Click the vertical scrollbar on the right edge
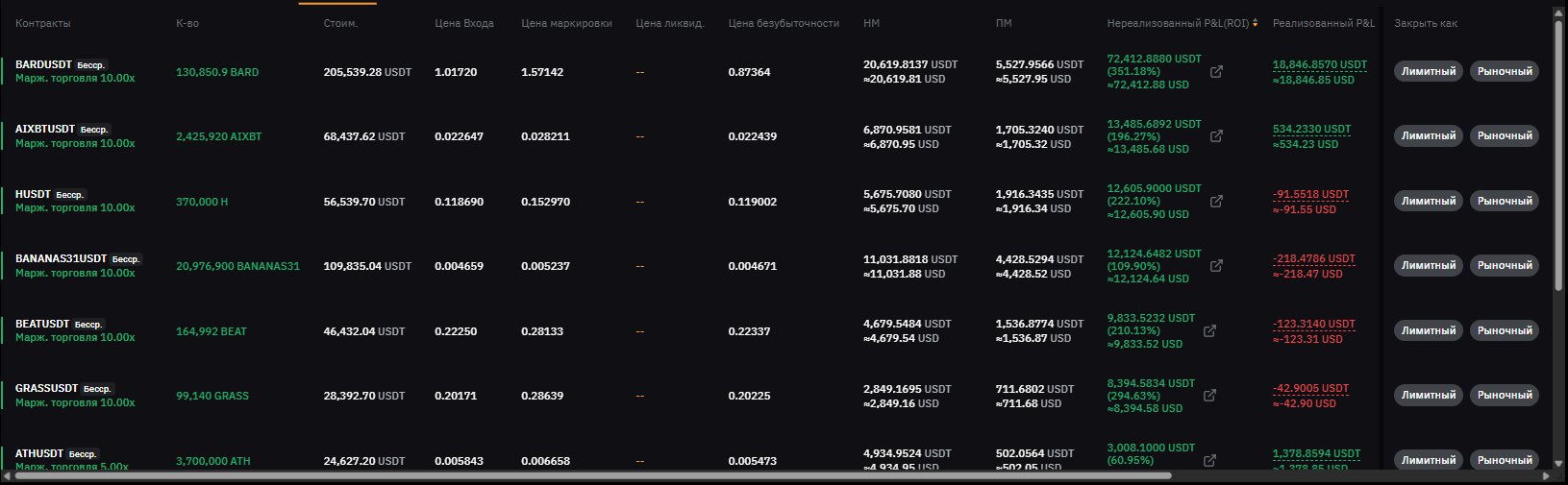 (1558, 154)
